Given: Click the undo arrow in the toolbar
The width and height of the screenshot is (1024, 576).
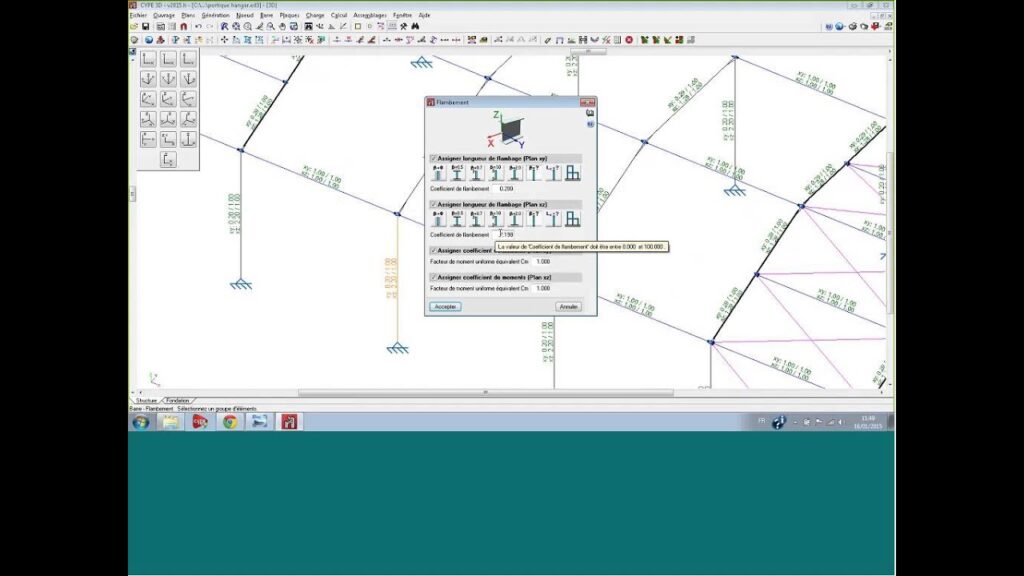Looking at the screenshot, I should tap(198, 26).
